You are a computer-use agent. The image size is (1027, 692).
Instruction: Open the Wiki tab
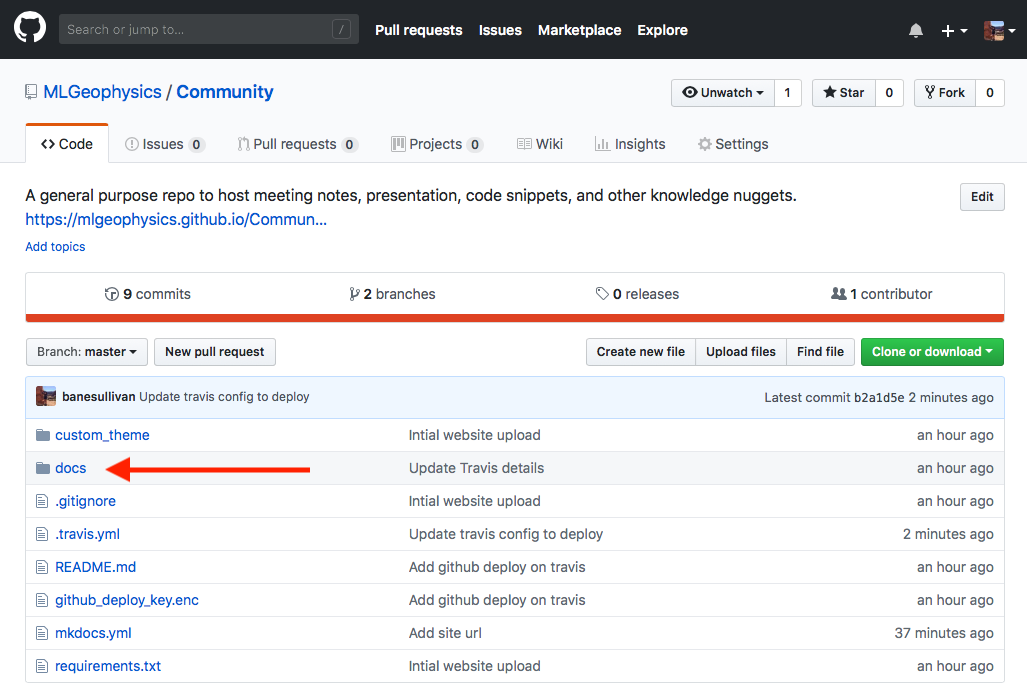click(x=540, y=144)
